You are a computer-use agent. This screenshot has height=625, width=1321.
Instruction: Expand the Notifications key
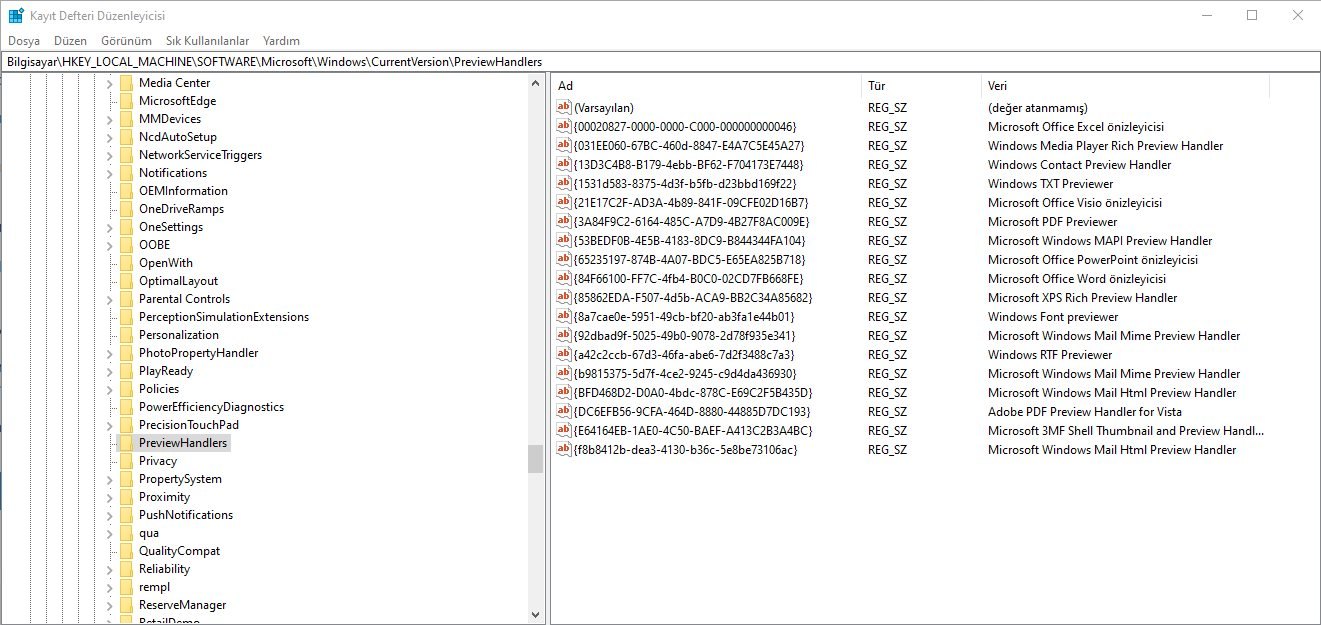pyautogui.click(x=110, y=173)
